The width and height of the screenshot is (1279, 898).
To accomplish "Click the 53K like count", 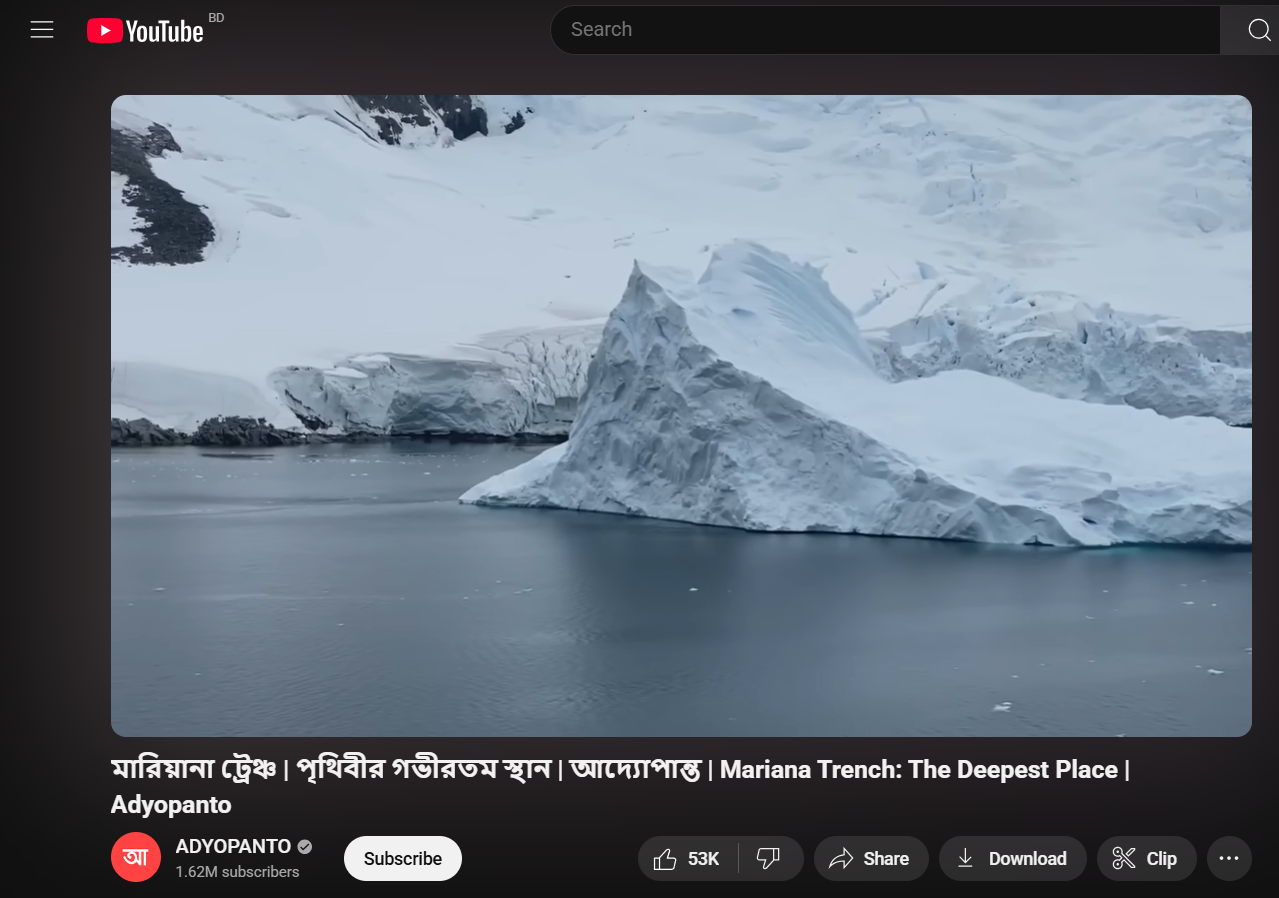I will point(704,859).
